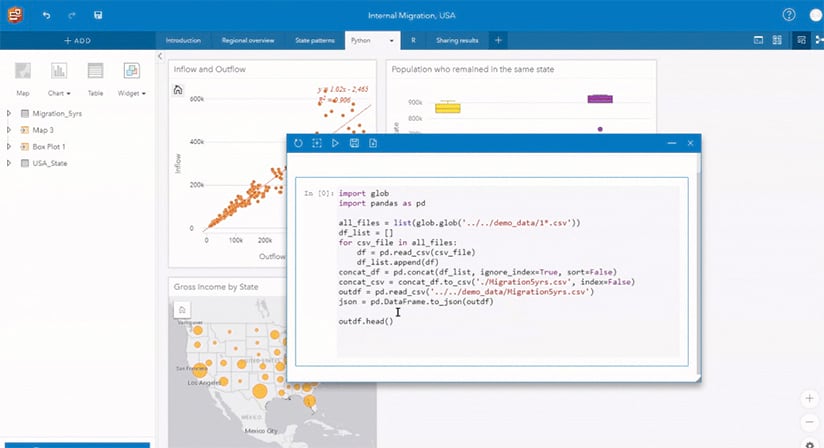Image resolution: width=824 pixels, height=448 pixels.
Task: Switch to the Regional overview tab
Action: (x=248, y=40)
